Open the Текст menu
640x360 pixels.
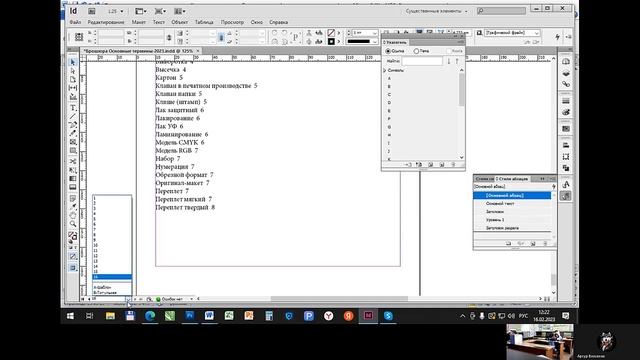point(159,22)
